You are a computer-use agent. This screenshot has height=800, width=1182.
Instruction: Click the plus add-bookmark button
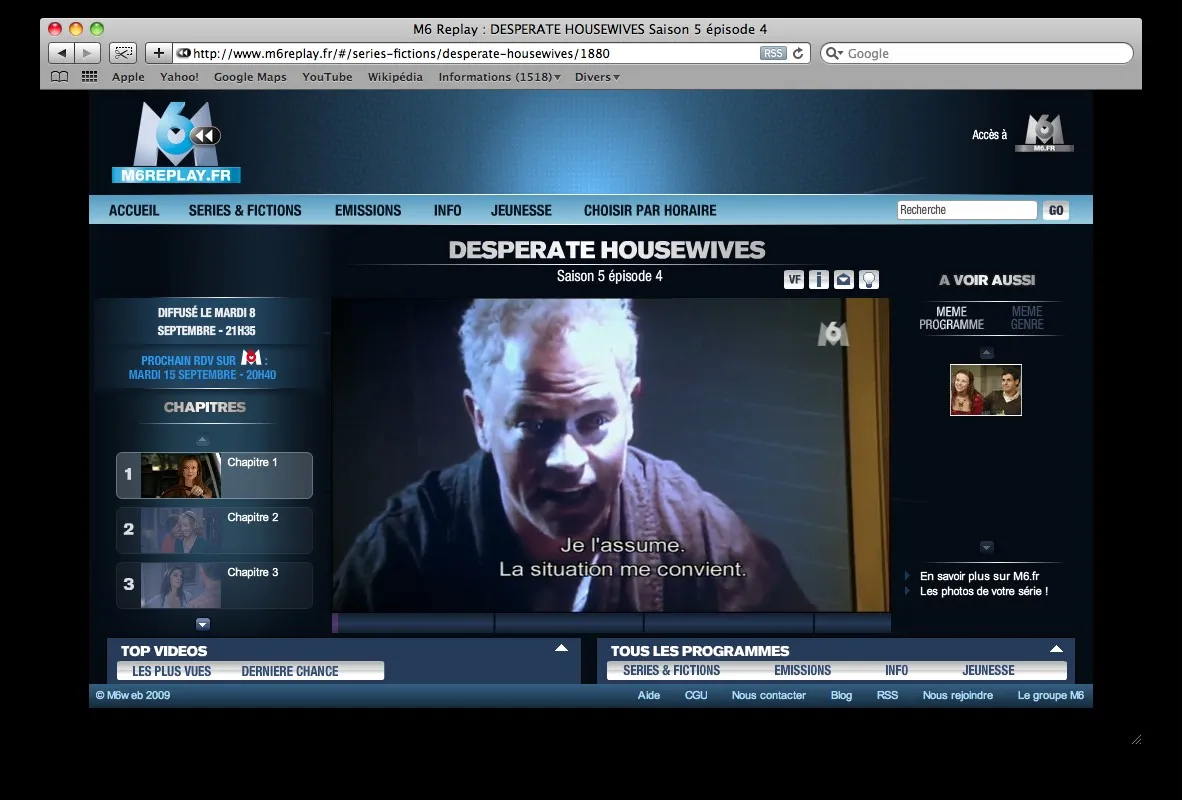(x=158, y=53)
